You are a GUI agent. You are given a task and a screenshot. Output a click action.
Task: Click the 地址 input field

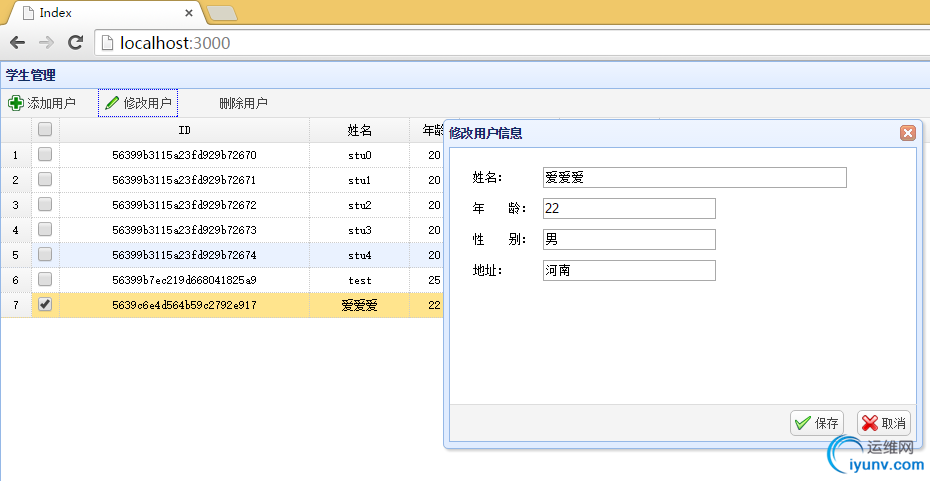coord(629,270)
